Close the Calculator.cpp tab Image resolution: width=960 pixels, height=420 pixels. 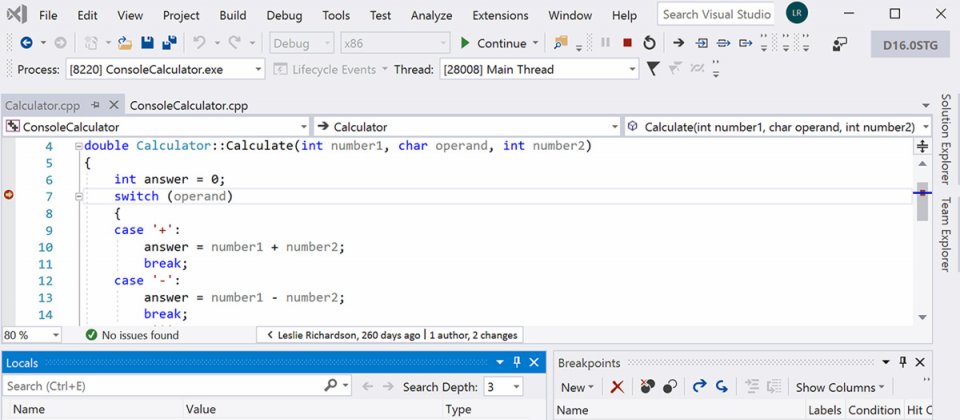(x=113, y=105)
